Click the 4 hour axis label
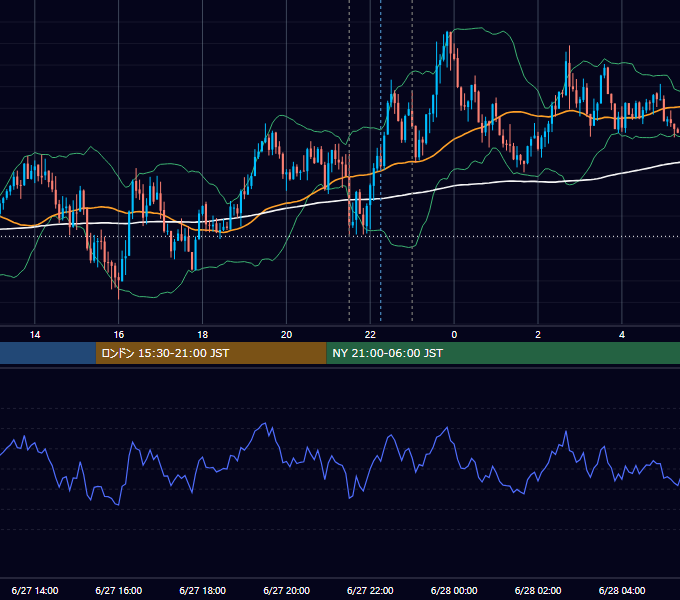The height and width of the screenshot is (600, 680). pos(622,335)
